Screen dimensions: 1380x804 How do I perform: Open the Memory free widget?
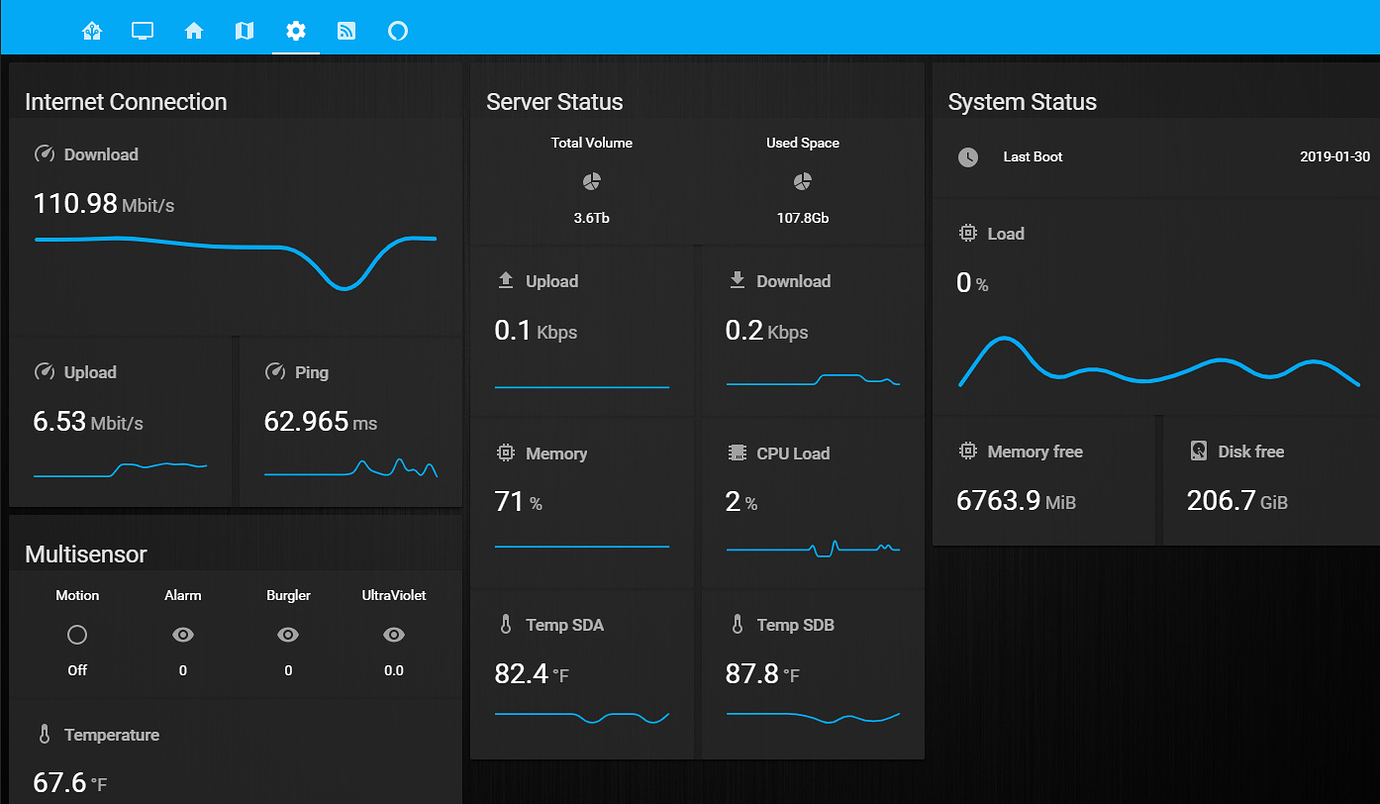[x=1043, y=480]
